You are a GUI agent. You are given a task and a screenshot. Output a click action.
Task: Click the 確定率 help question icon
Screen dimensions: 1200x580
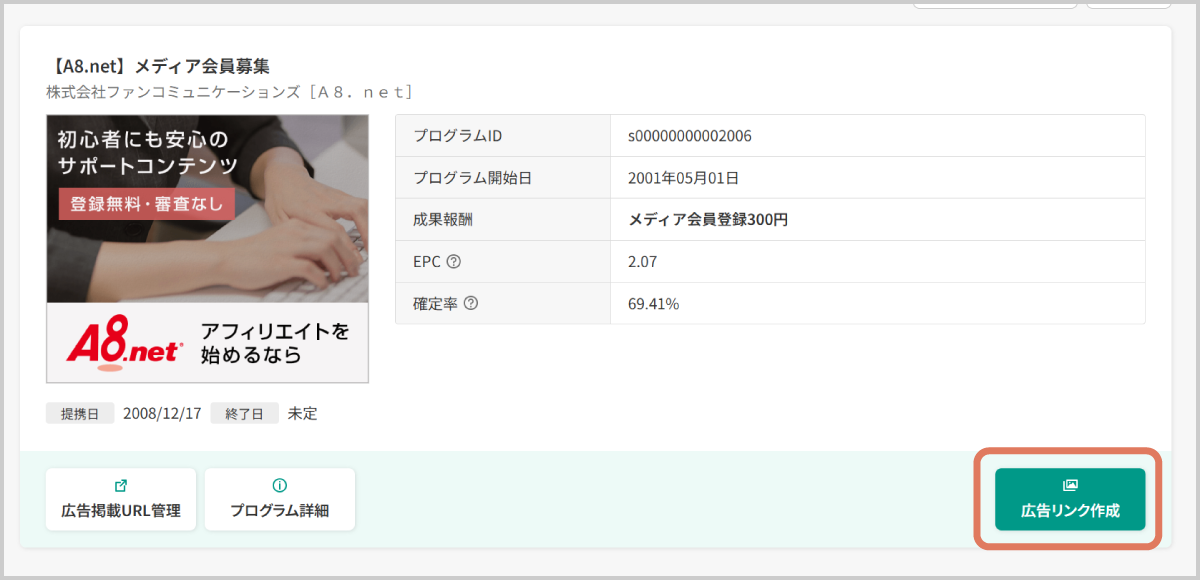pos(471,303)
